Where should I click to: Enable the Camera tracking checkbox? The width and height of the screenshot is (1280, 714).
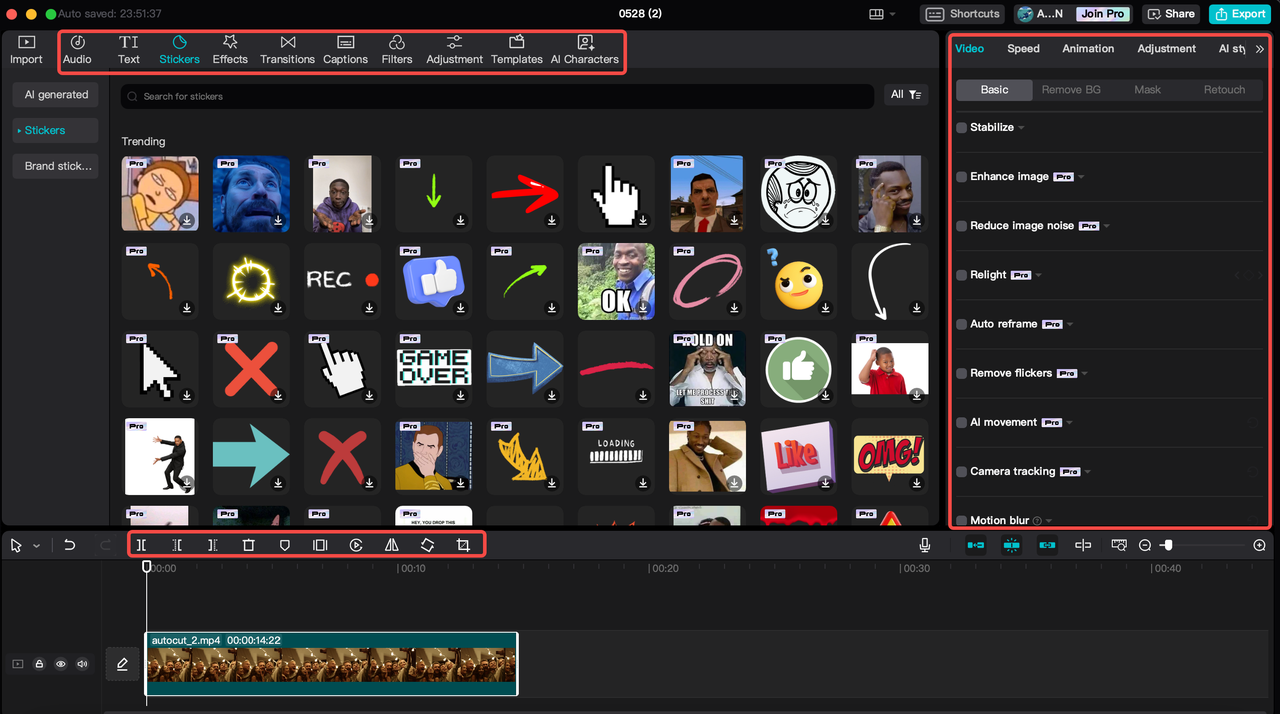pos(962,471)
